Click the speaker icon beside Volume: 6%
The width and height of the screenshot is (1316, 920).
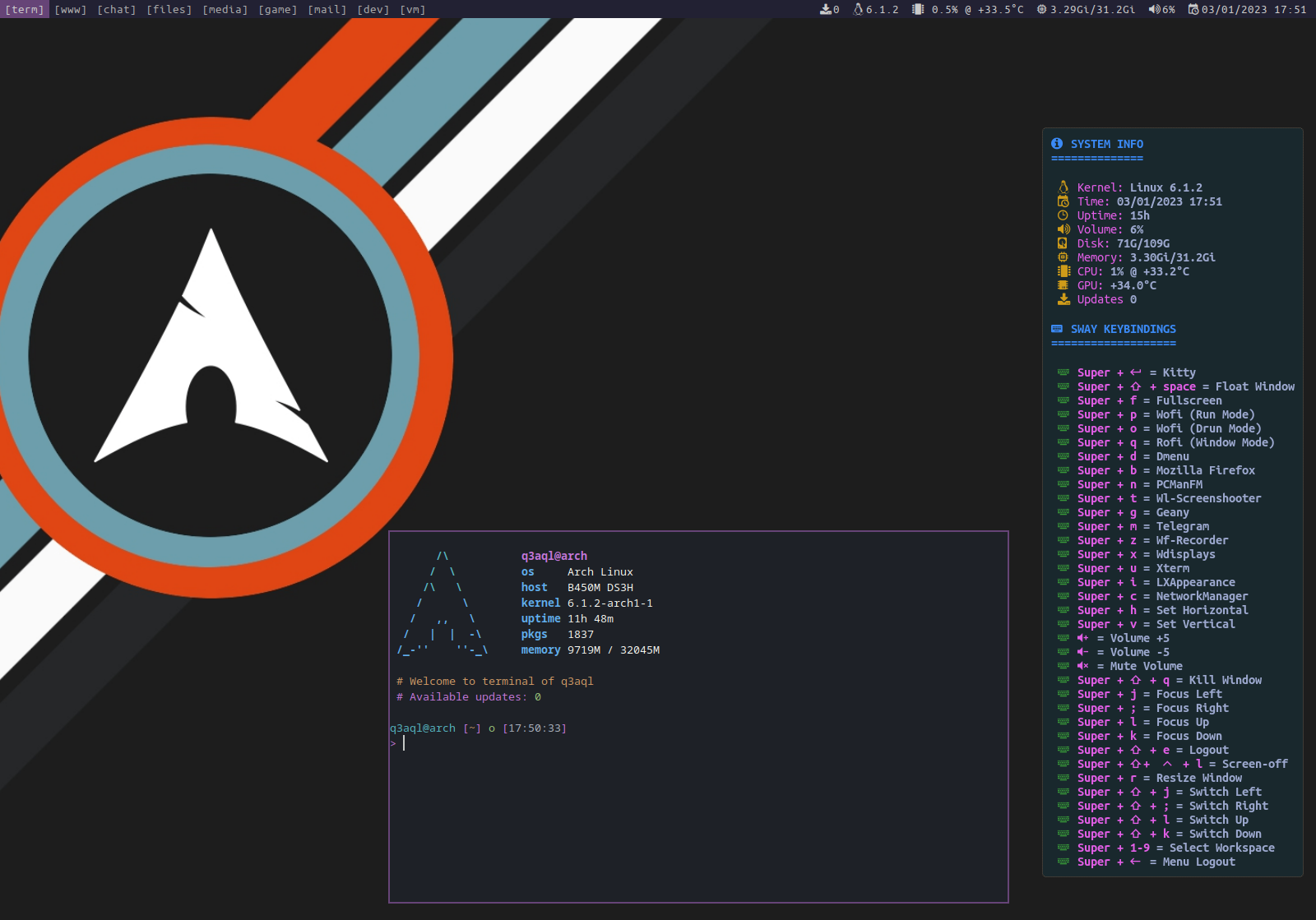click(1063, 229)
